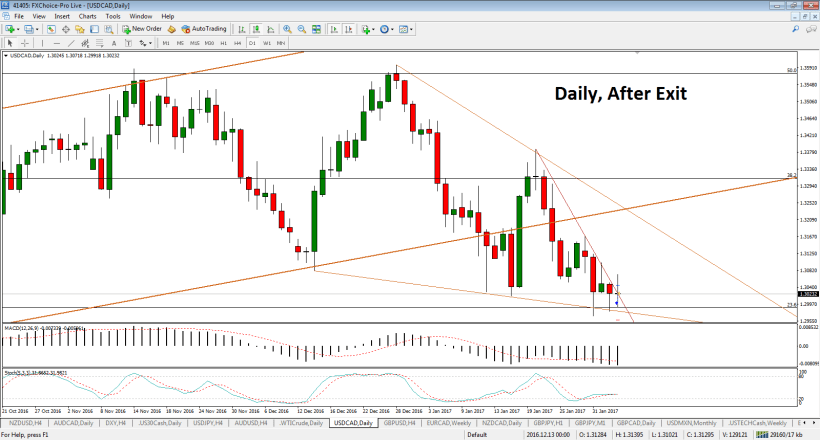Click the Stoch indicator label
The height and width of the screenshot is (440, 820).
36,373
